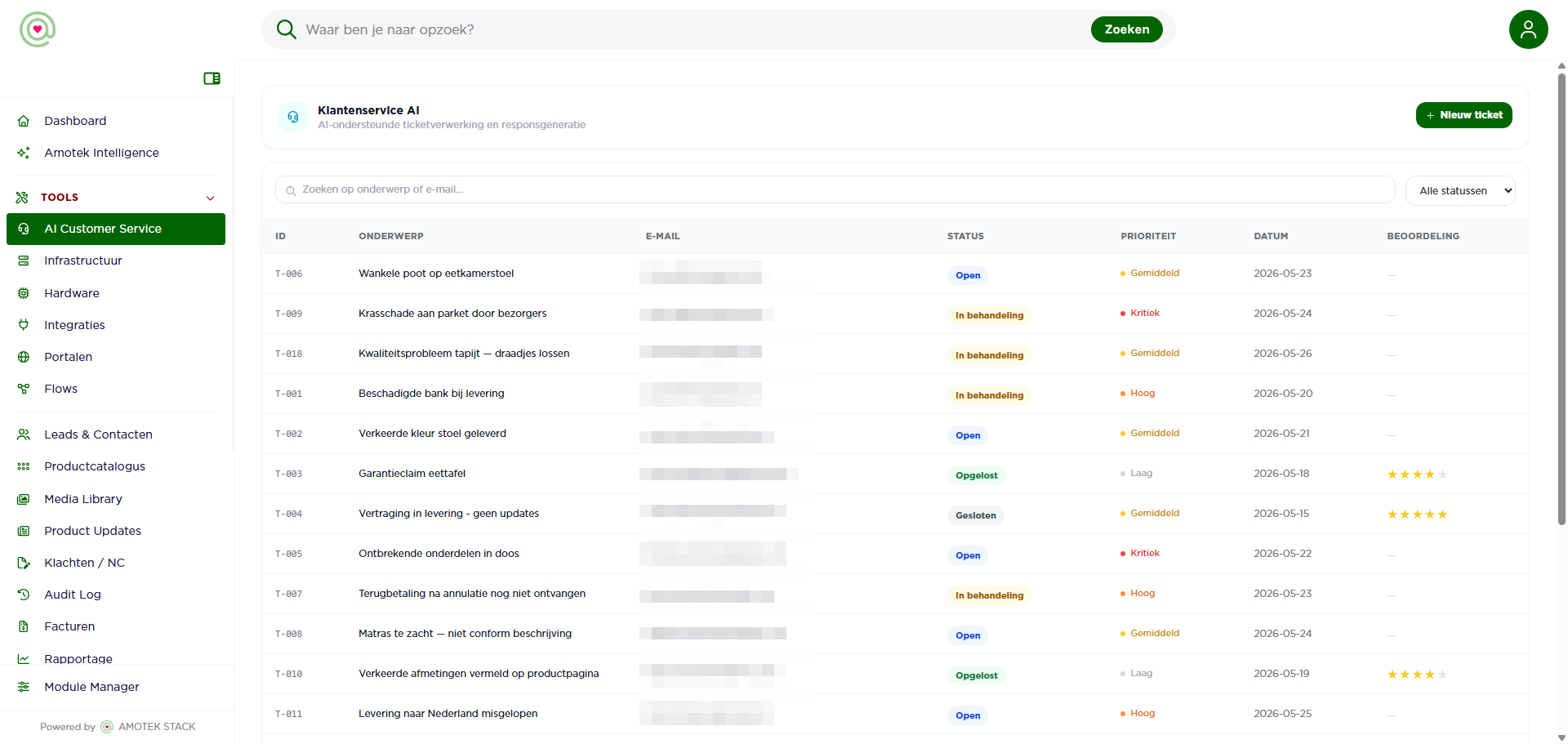Click the Facturen document icon

click(24, 626)
